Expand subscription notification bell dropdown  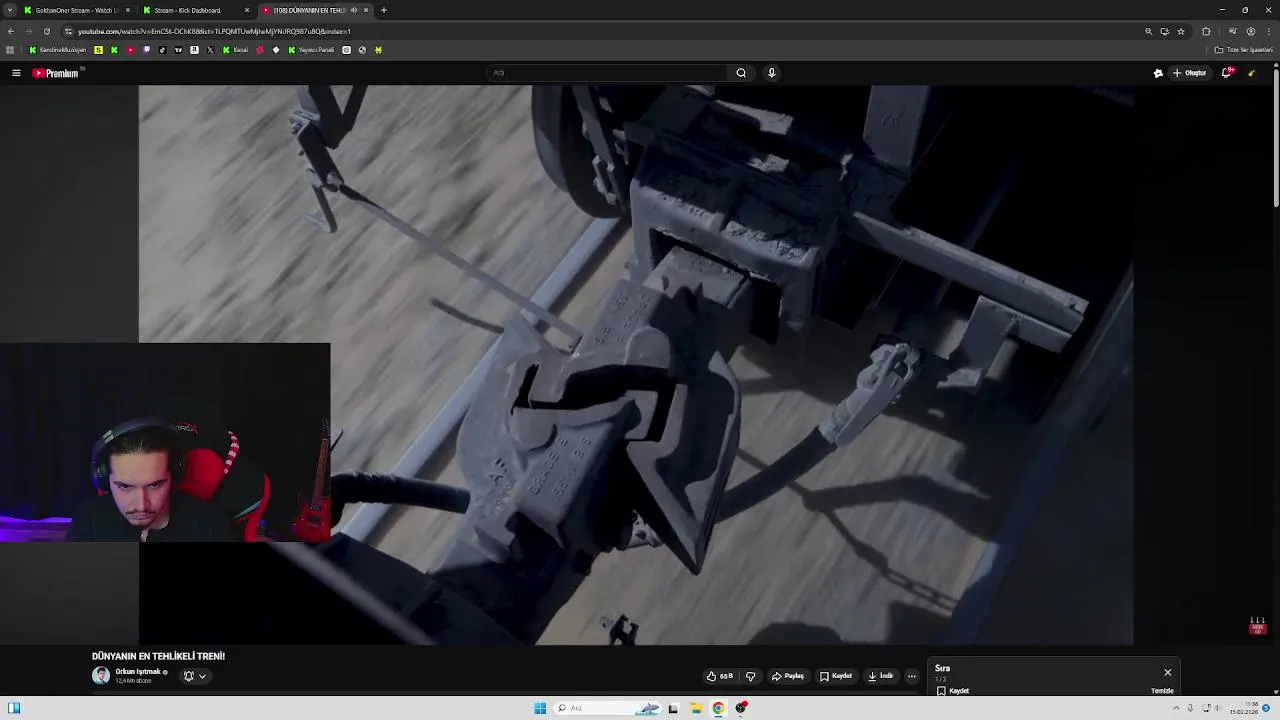[x=195, y=676]
